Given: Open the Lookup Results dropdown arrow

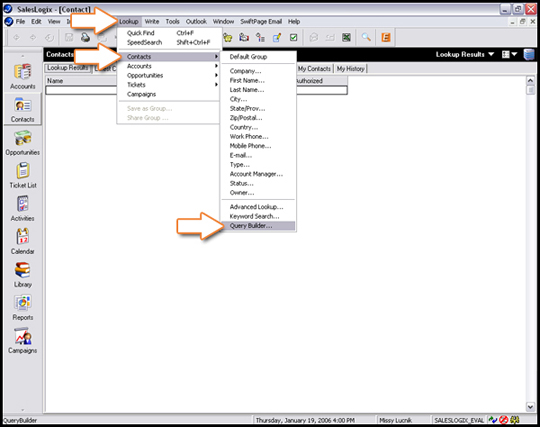Looking at the screenshot, I should [x=491, y=54].
